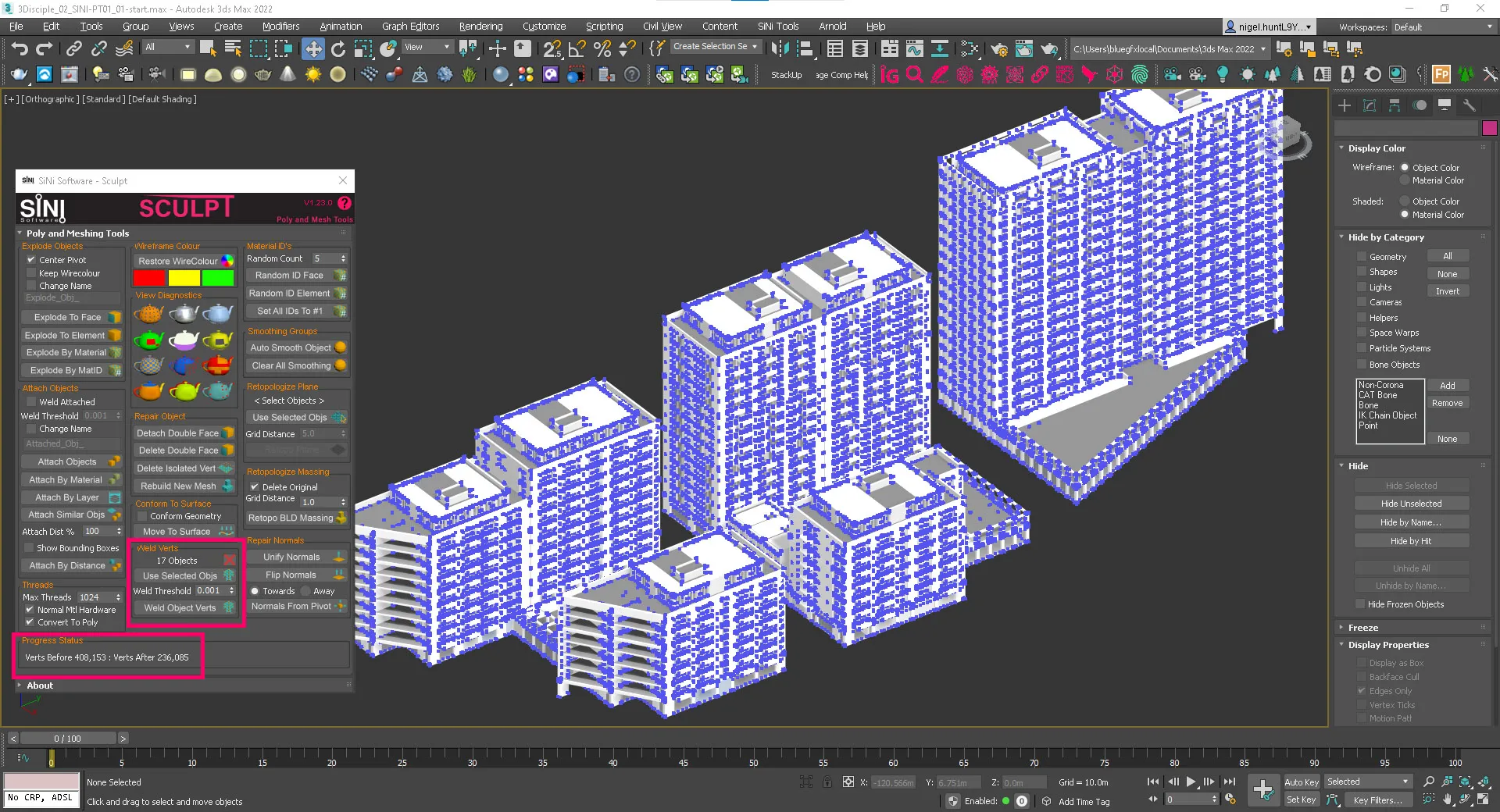Click the Hide Unselected button
1500x812 pixels.
click(x=1411, y=504)
